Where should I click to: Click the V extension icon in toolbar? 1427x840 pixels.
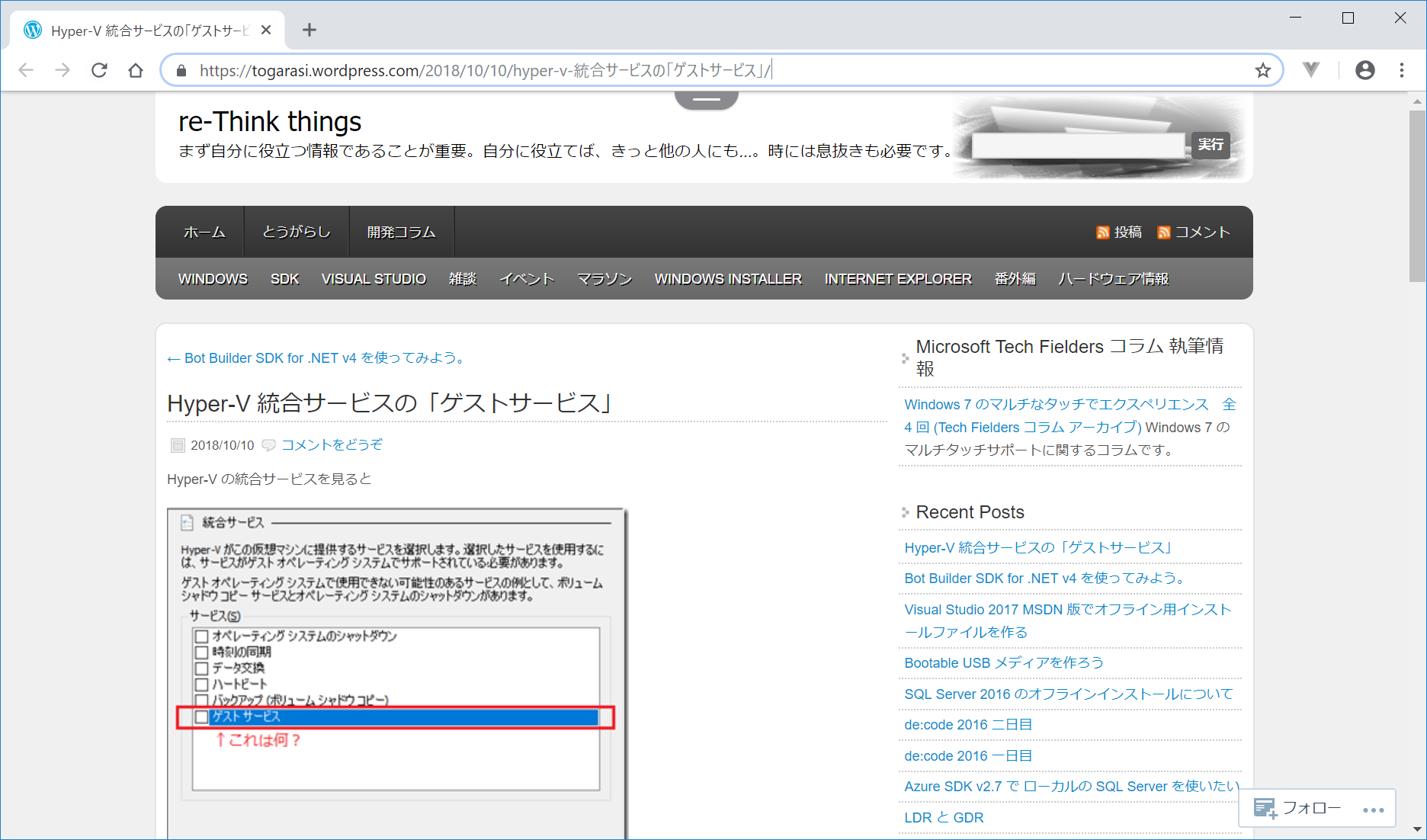[1311, 70]
